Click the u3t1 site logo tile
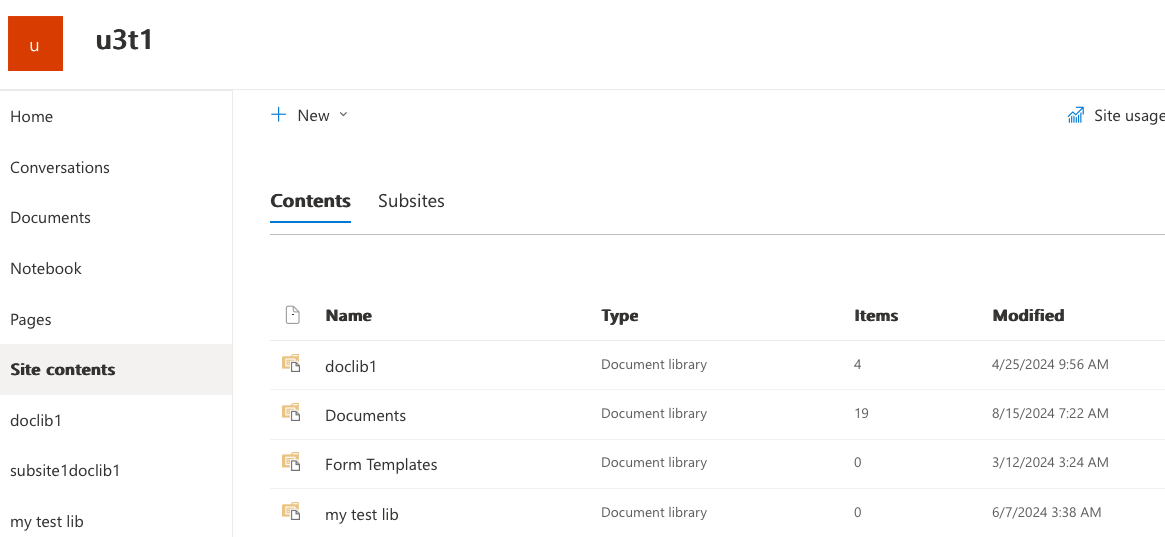Screen dimensions: 1165x537 pyautogui.click(x=35, y=44)
